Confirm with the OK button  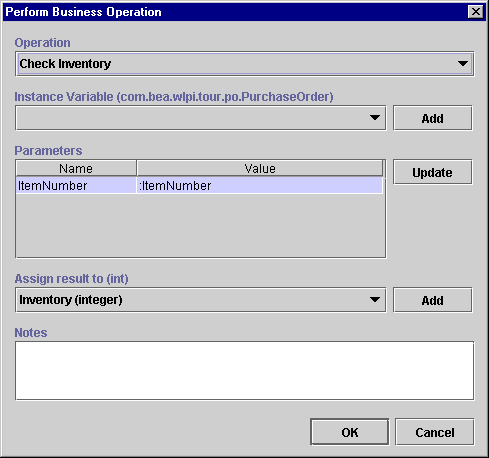(x=349, y=432)
